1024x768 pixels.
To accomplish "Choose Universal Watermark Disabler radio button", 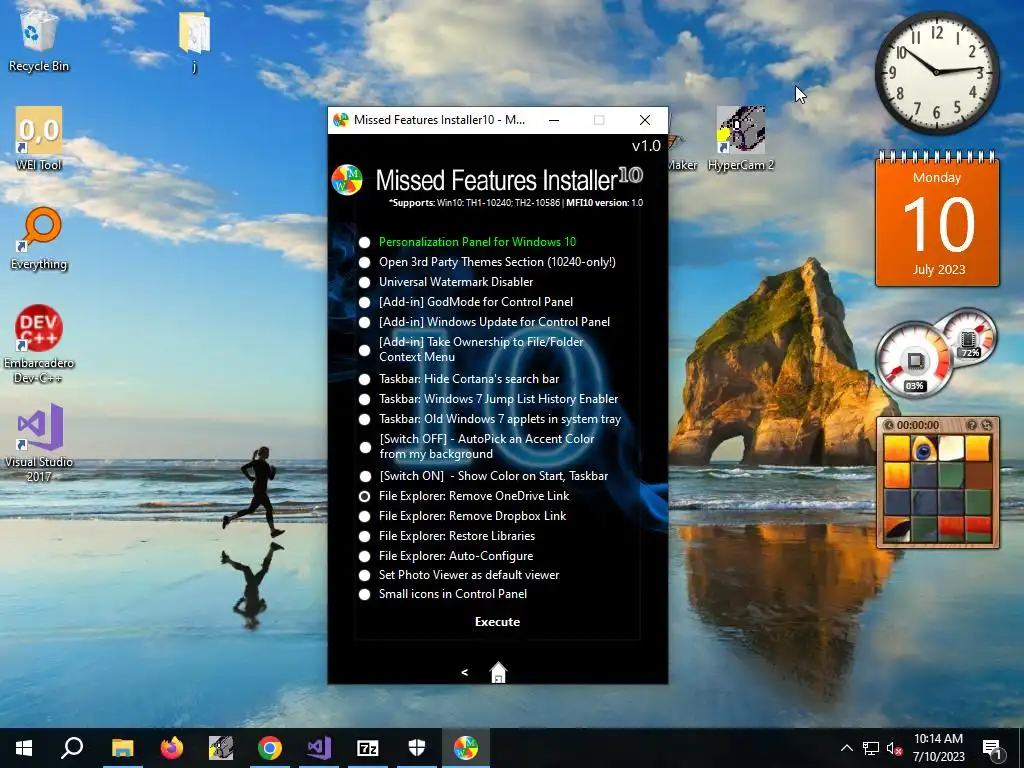I will [364, 283].
